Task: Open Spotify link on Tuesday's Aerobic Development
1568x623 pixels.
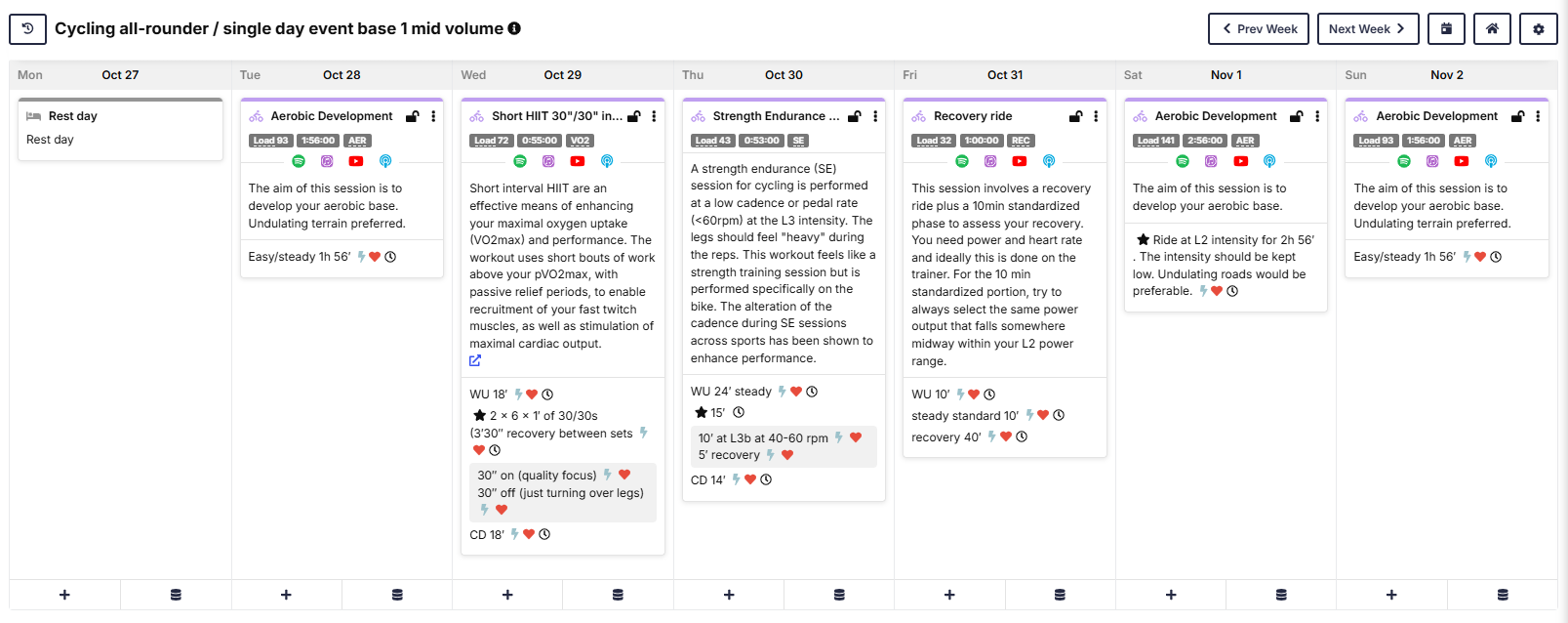Action: pos(299,161)
